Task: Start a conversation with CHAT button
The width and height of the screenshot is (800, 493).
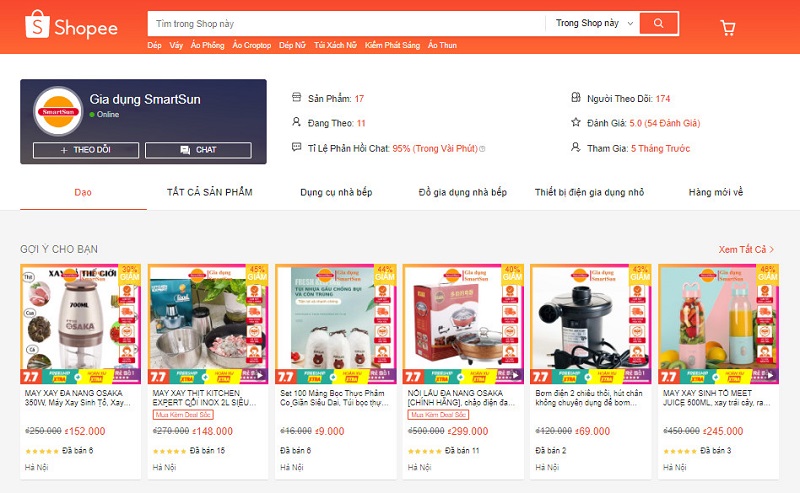Action: pos(198,150)
